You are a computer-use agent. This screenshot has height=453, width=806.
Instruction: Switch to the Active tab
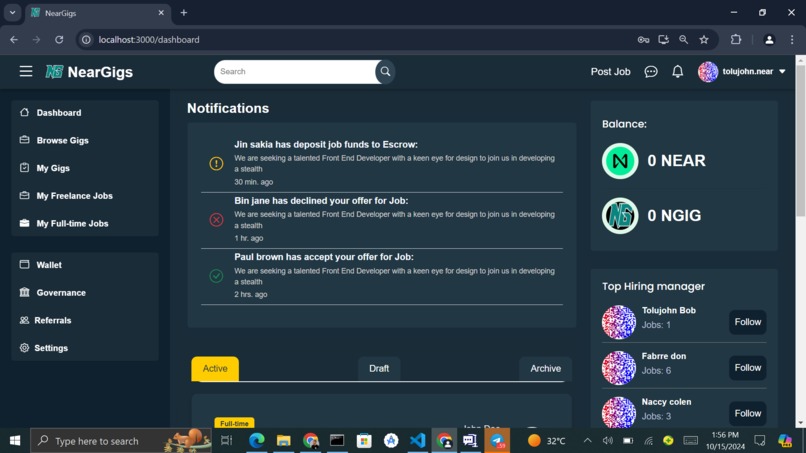coord(215,369)
